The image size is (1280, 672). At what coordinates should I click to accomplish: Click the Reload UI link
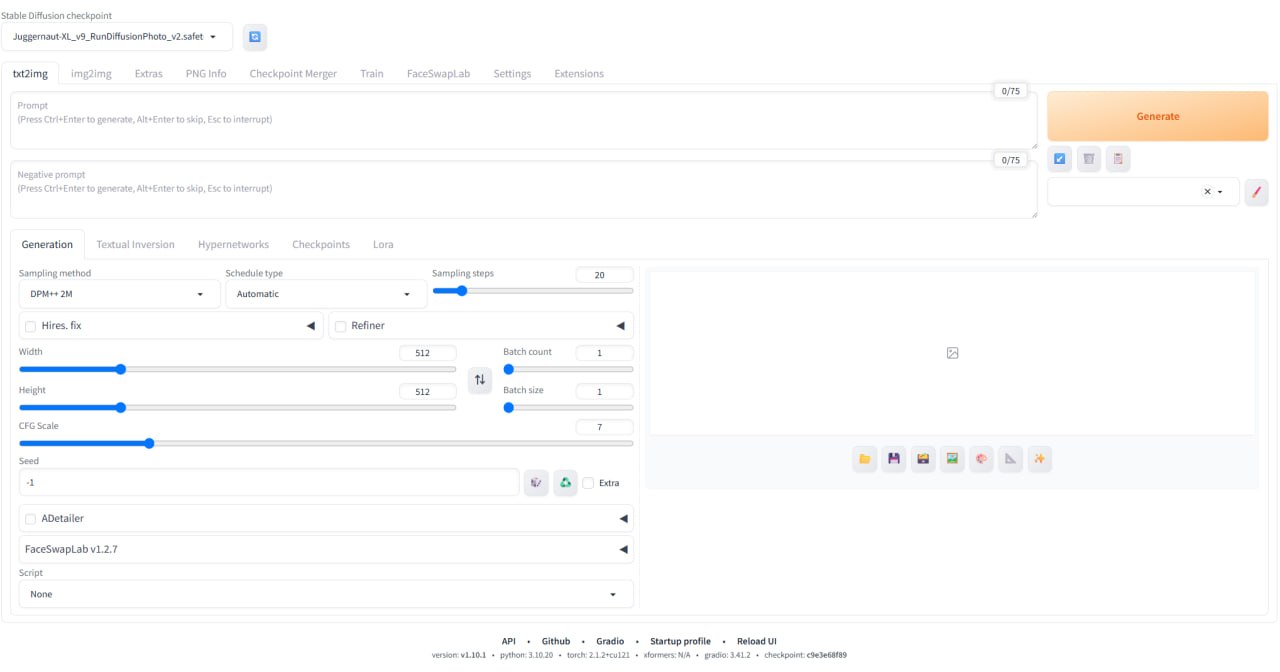click(x=757, y=641)
